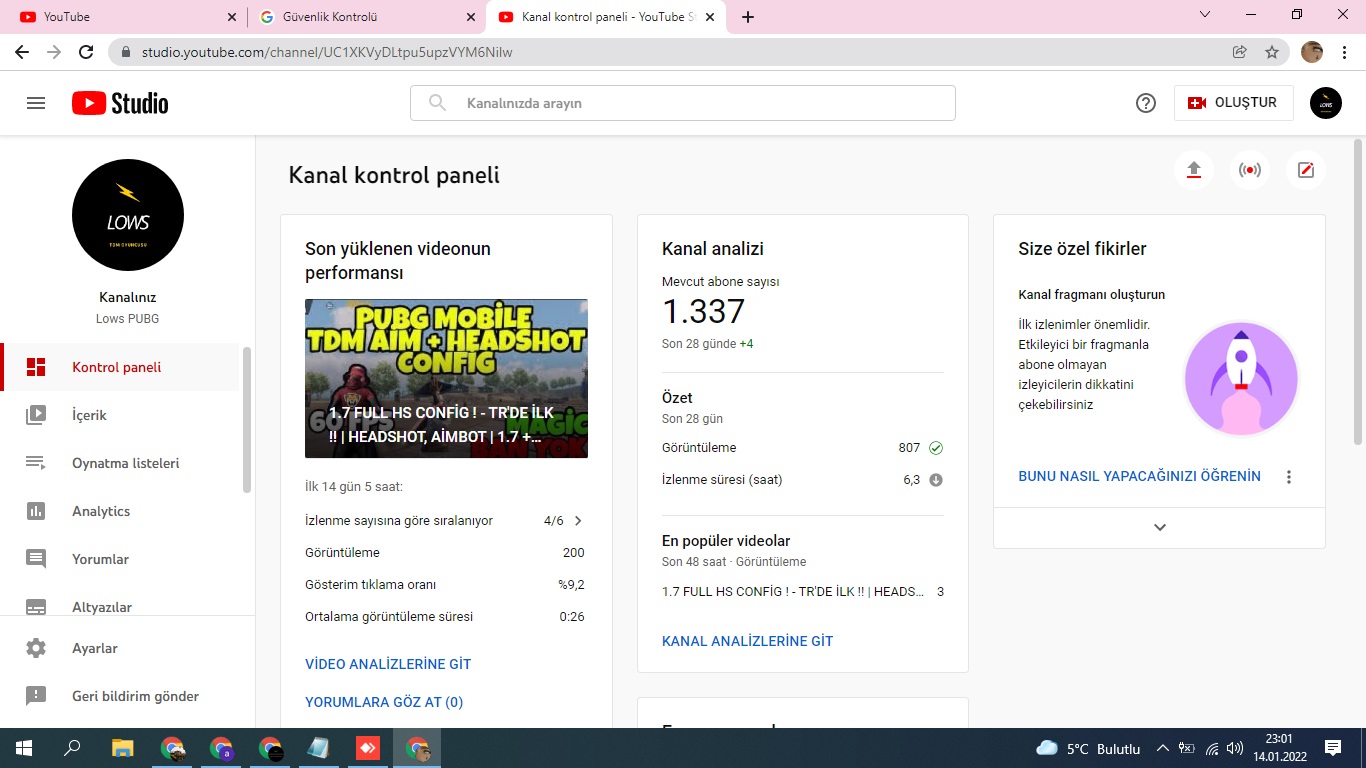This screenshot has height=768, width=1366.
Task: Click the Wi-Fi network tray icon
Action: tap(1212, 748)
